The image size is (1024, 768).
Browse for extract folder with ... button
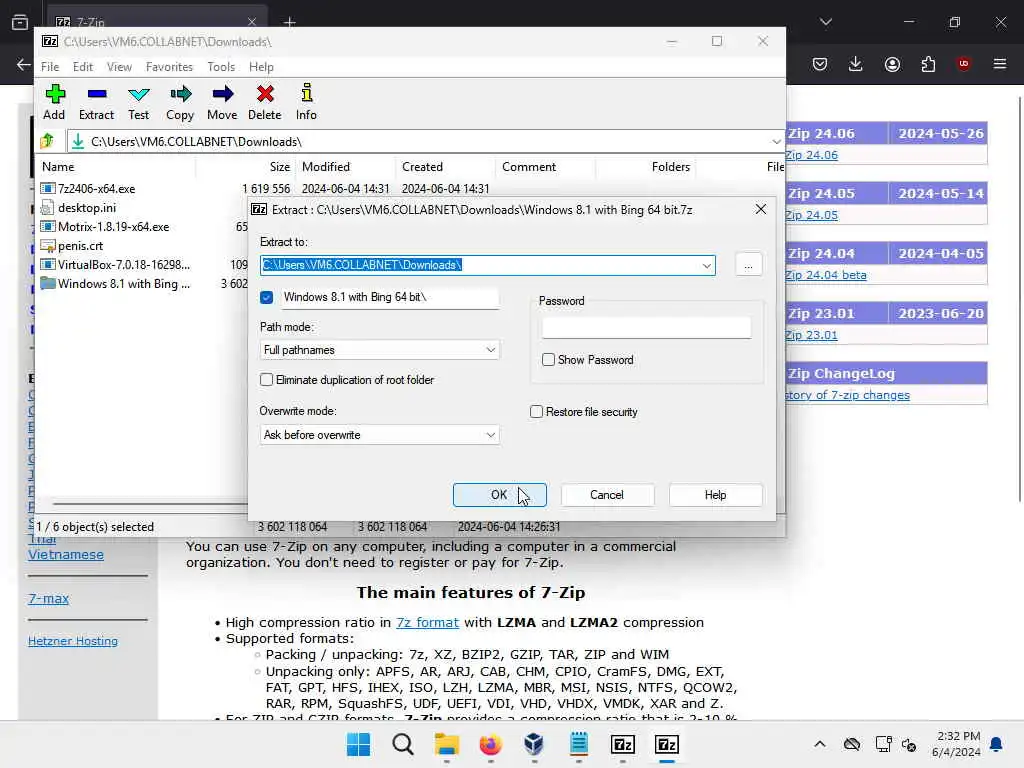click(x=748, y=265)
